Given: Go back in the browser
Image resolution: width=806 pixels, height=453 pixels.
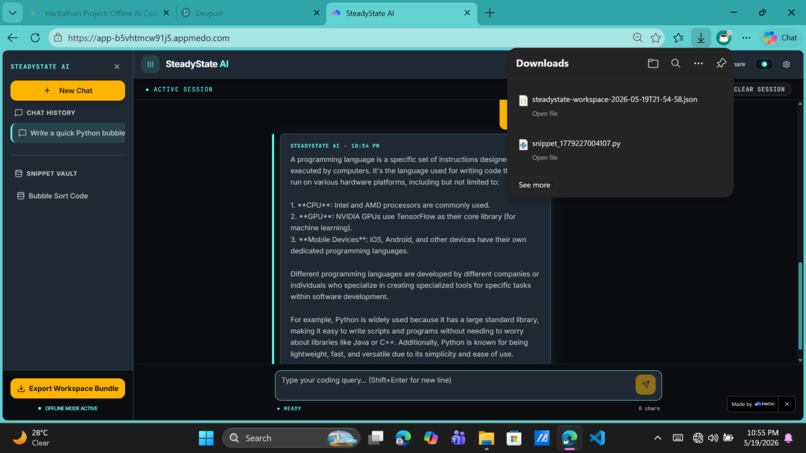Looking at the screenshot, I should tap(13, 38).
